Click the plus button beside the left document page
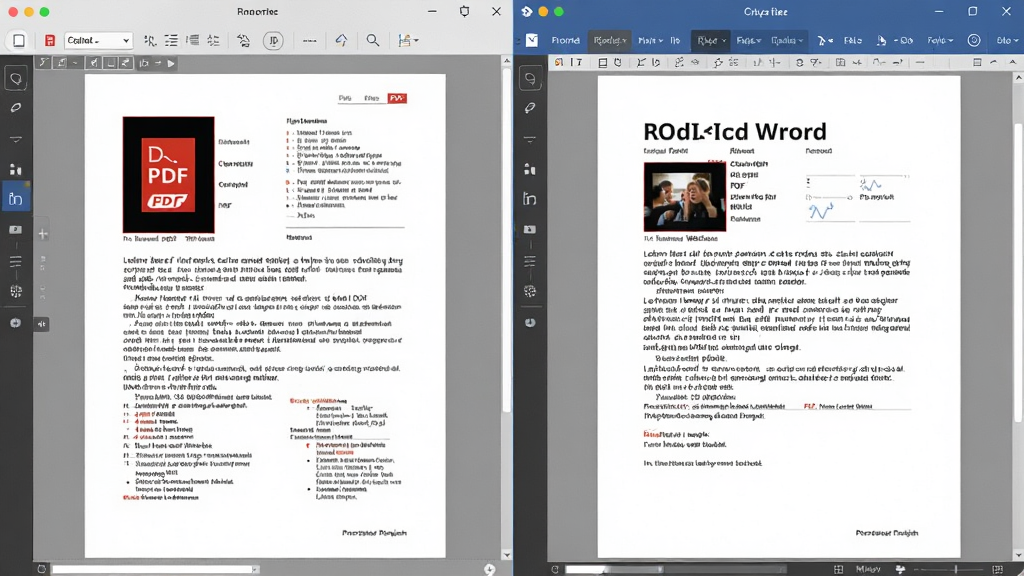 (42, 234)
